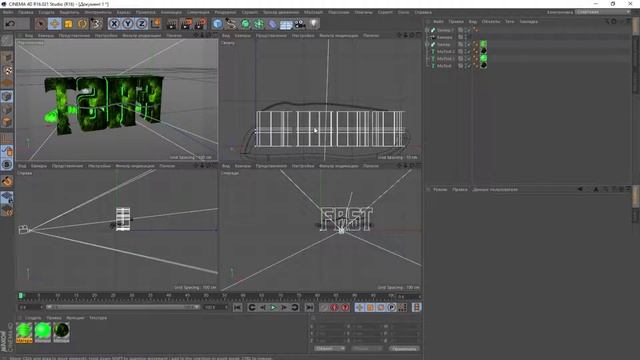Toggle visibility checkmark for MoText.1

click(x=469, y=58)
